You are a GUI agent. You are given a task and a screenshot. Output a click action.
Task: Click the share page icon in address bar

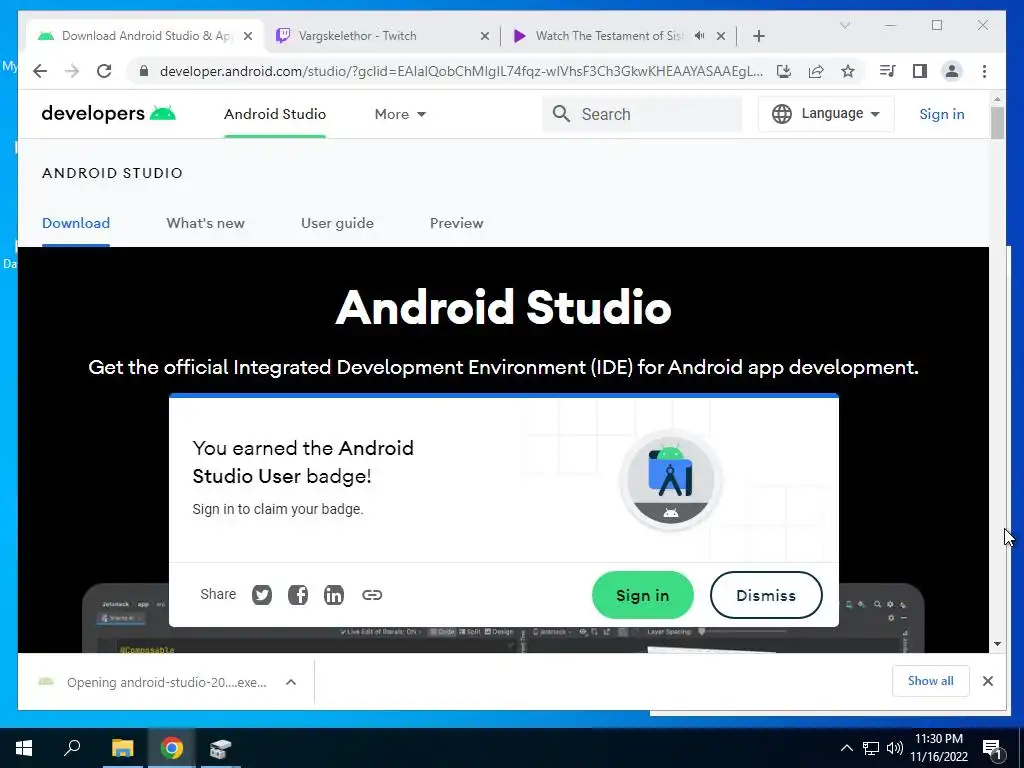pos(816,71)
